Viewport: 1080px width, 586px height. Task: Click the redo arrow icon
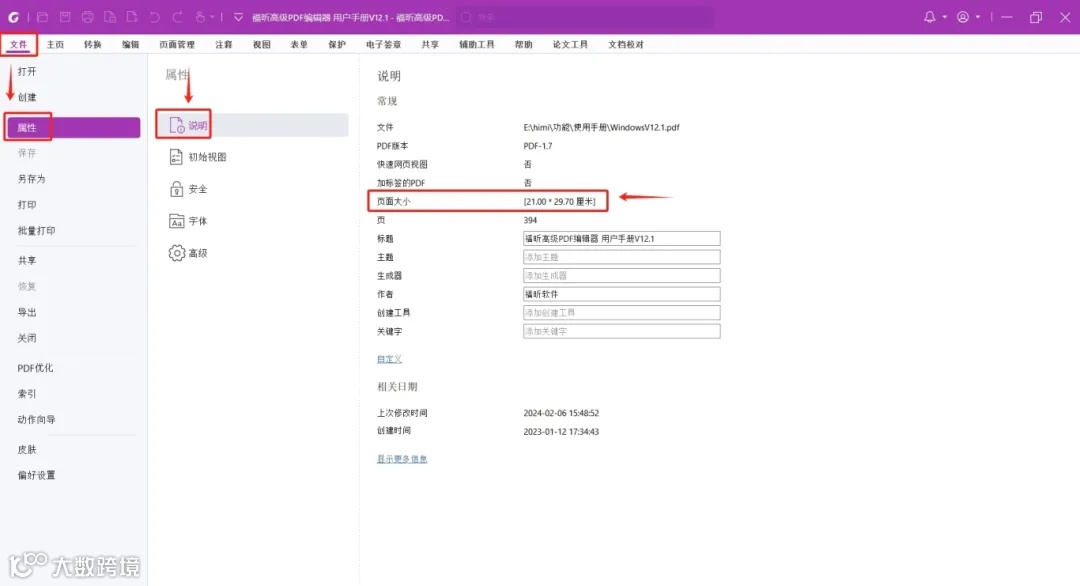177,17
